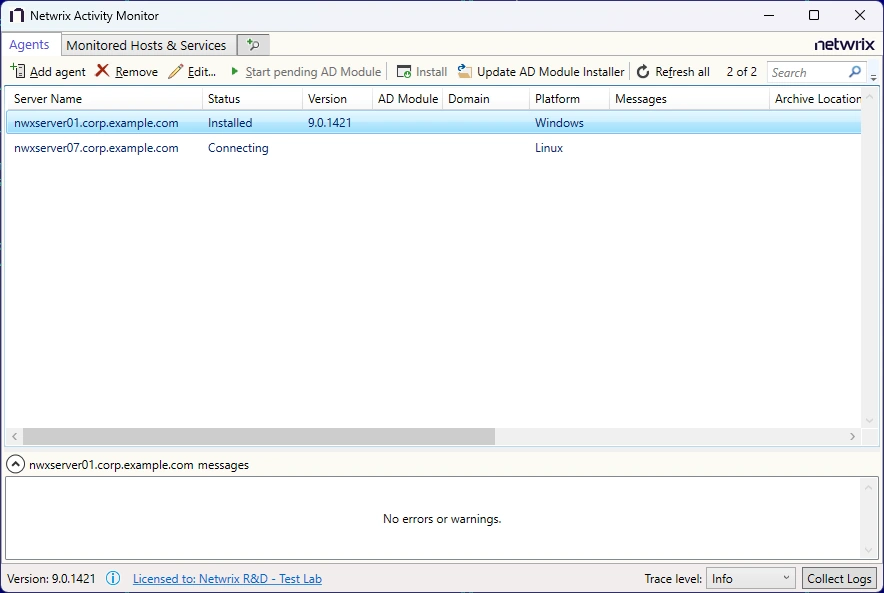
Task: Click the info icon in the status bar
Action: pos(113,578)
